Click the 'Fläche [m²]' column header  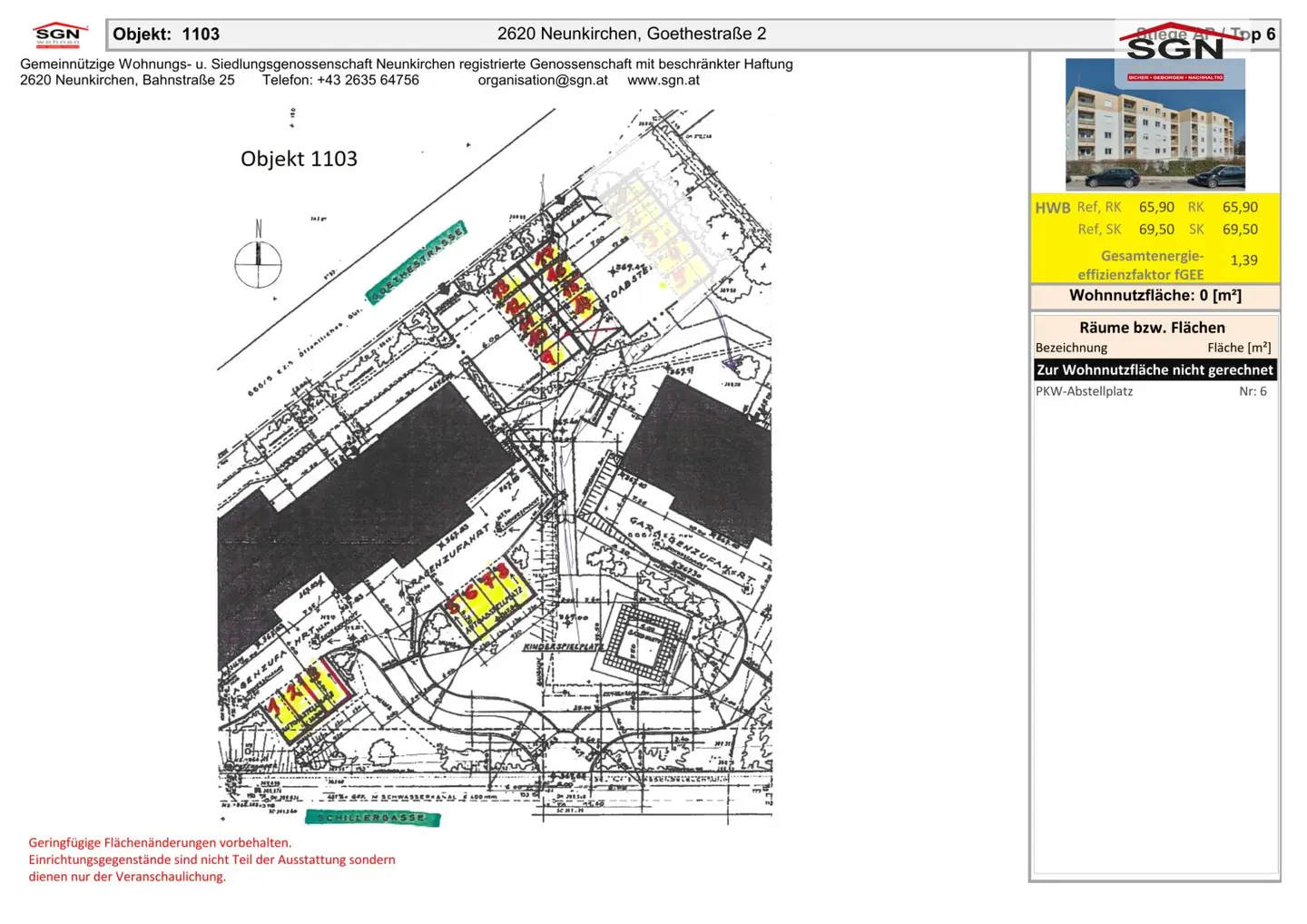point(1239,348)
